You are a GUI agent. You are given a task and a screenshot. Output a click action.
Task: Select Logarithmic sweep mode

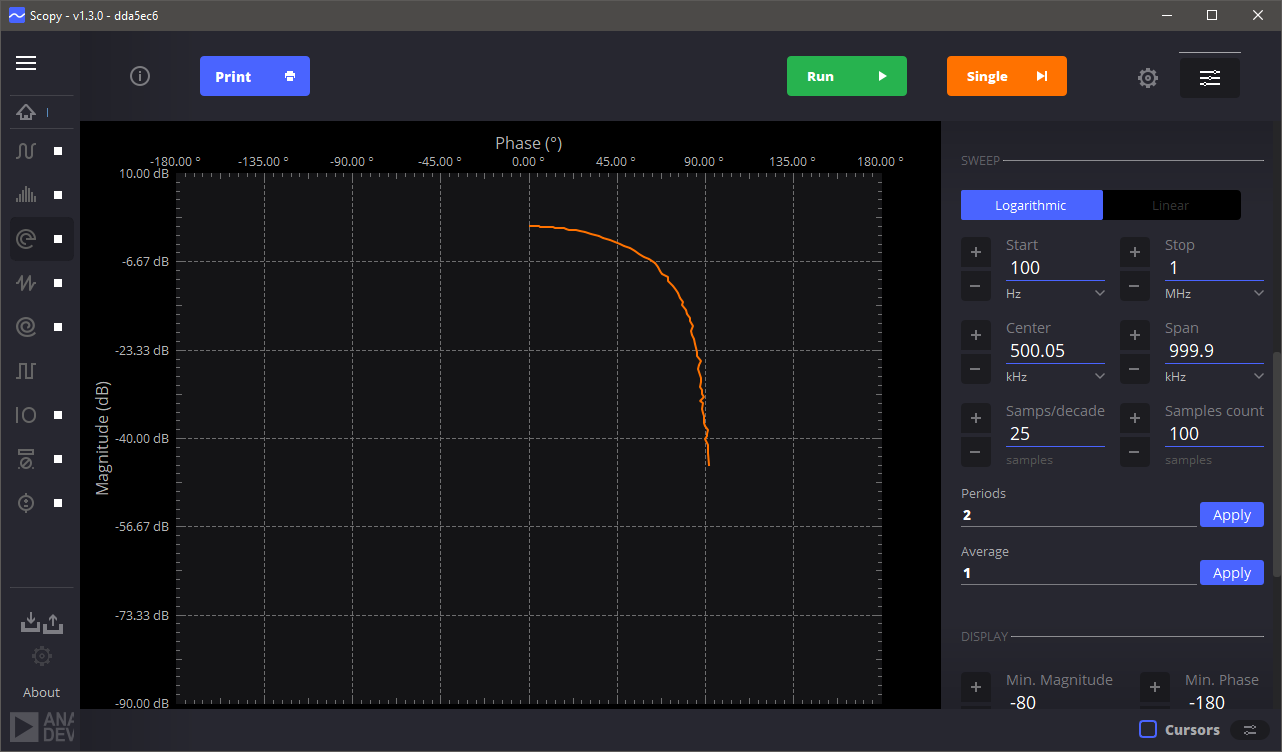click(x=1031, y=204)
